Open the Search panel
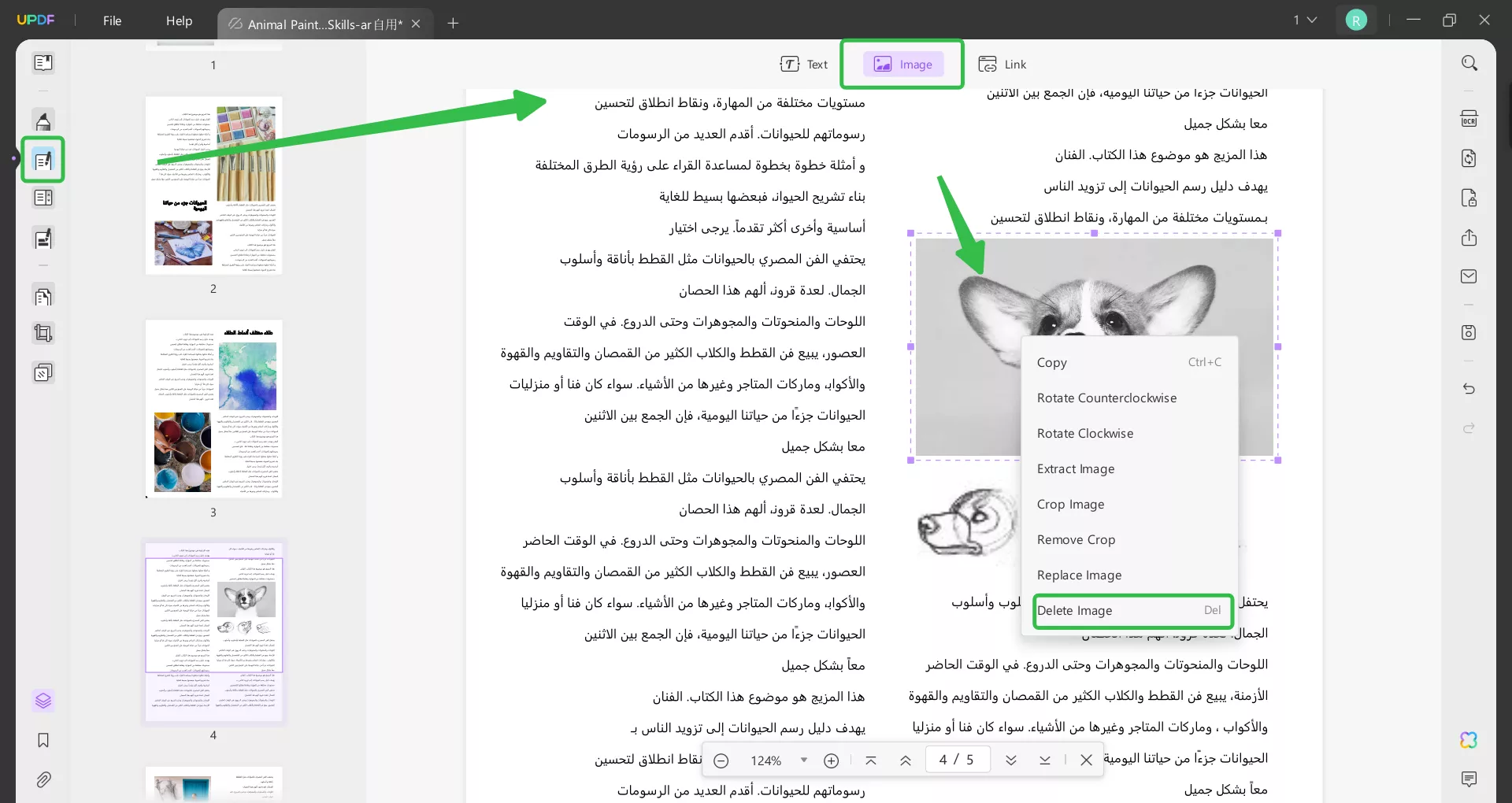Viewport: 1512px width, 803px height. click(x=1469, y=62)
